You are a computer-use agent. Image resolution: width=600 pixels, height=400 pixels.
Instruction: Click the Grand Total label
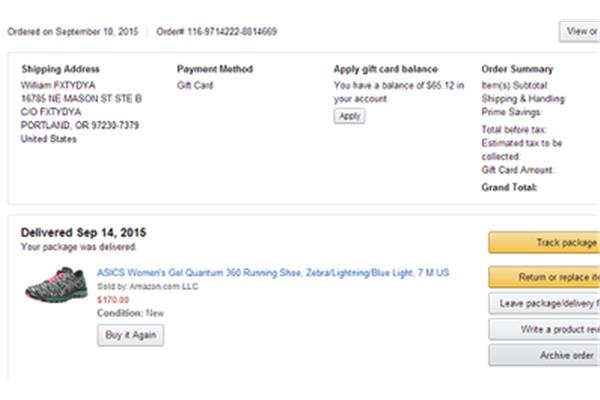coord(509,187)
